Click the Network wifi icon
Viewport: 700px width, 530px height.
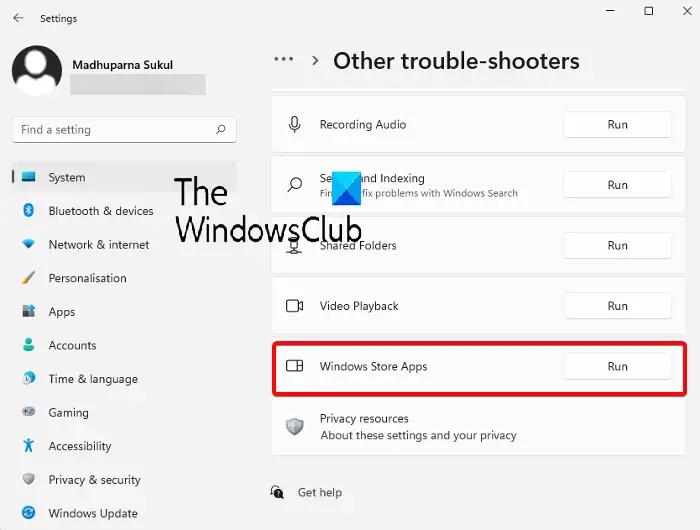point(29,244)
